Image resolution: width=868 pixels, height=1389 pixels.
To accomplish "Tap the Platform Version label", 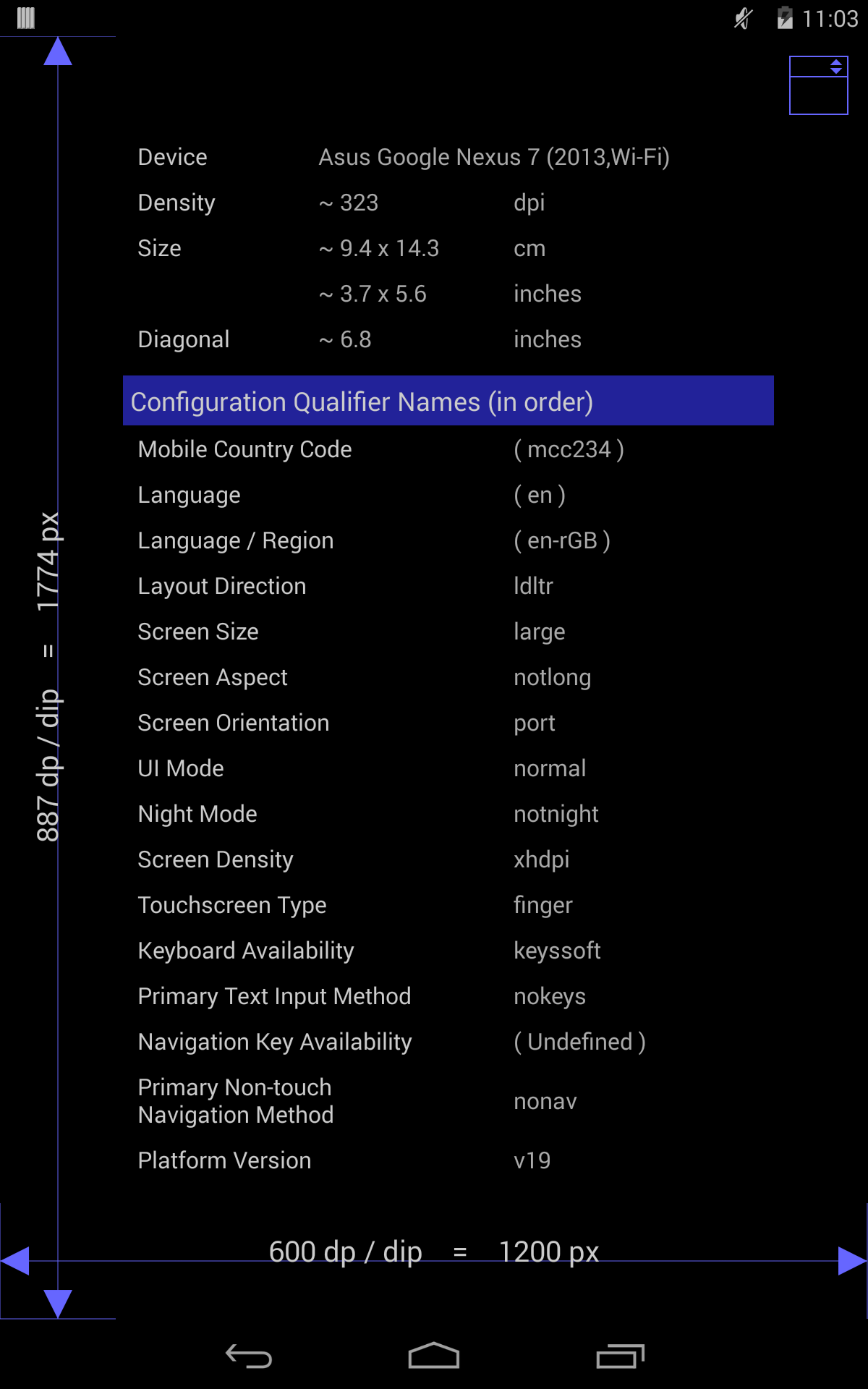I will point(225,1160).
